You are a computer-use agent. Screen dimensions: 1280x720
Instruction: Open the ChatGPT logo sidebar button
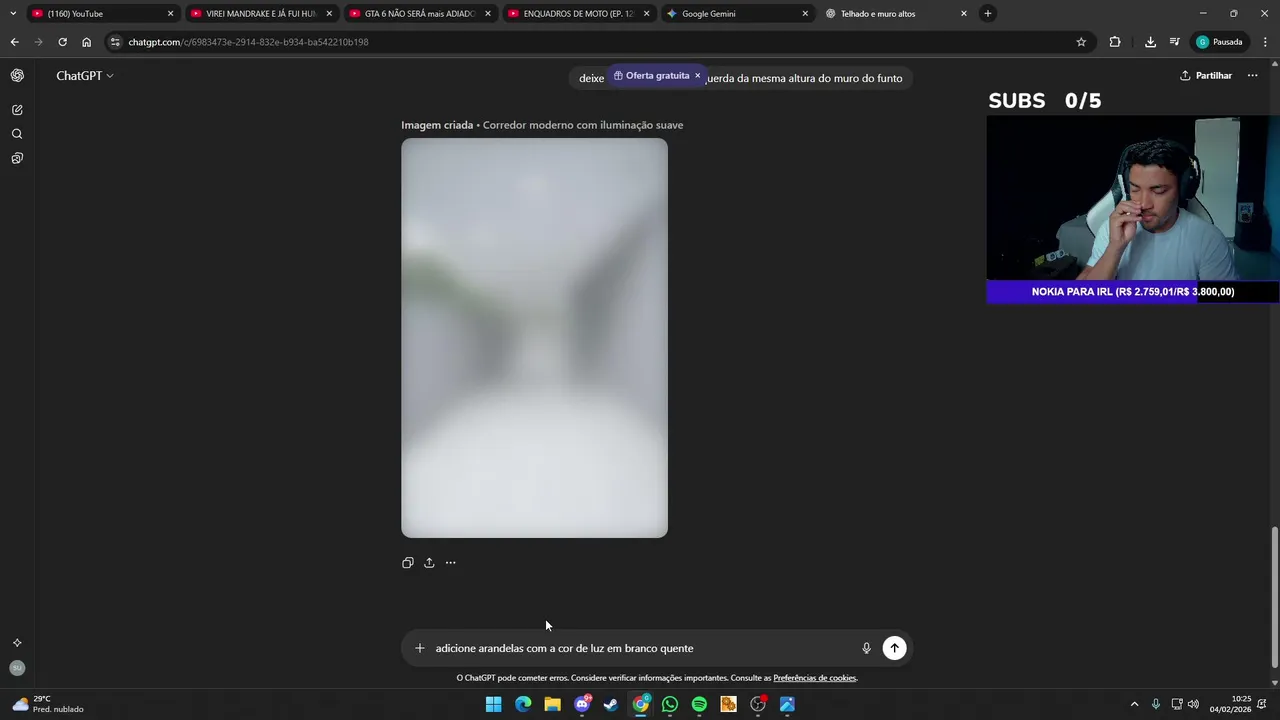click(17, 76)
